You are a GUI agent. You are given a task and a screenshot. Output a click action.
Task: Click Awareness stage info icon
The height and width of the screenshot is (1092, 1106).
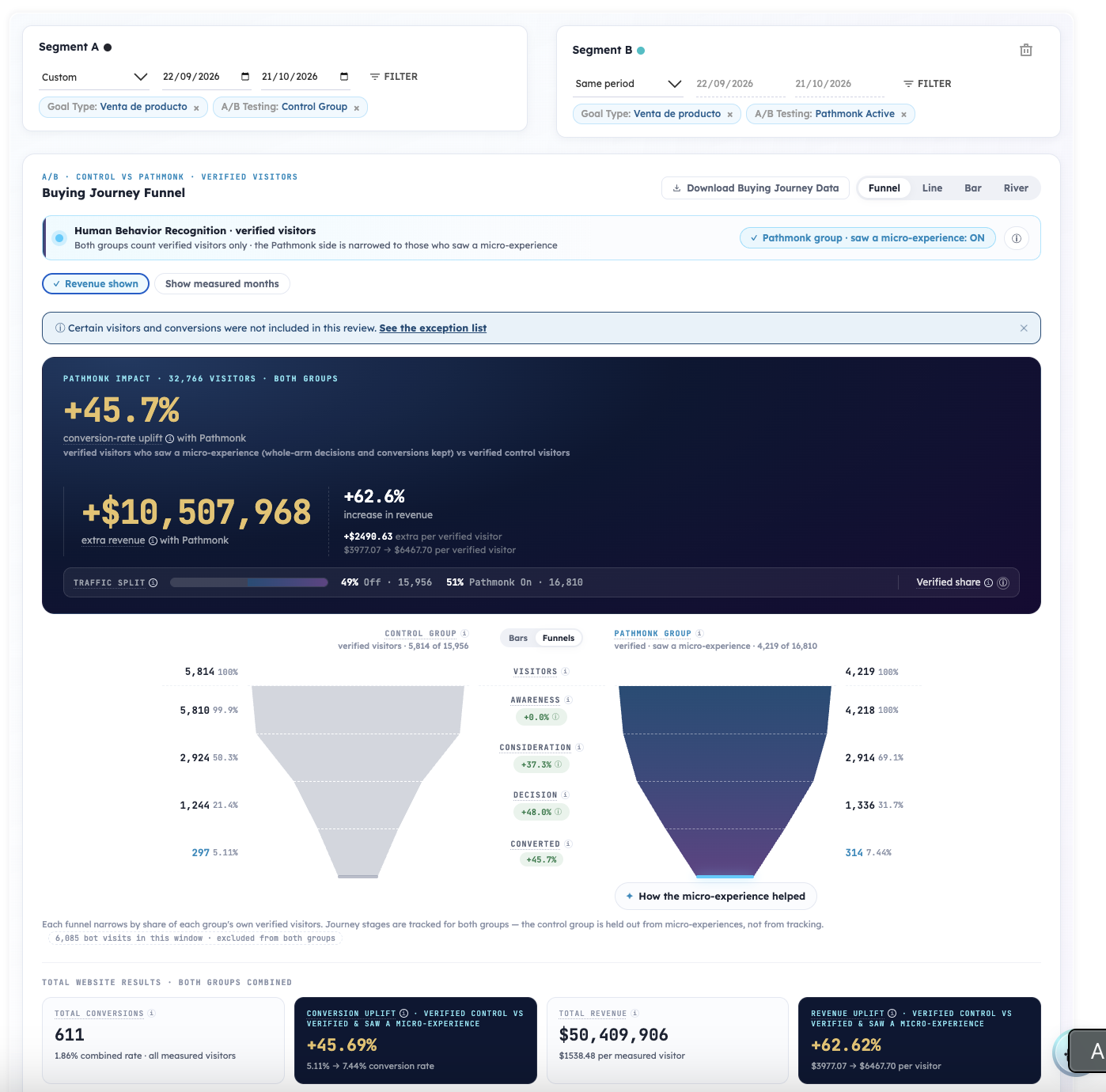(568, 700)
